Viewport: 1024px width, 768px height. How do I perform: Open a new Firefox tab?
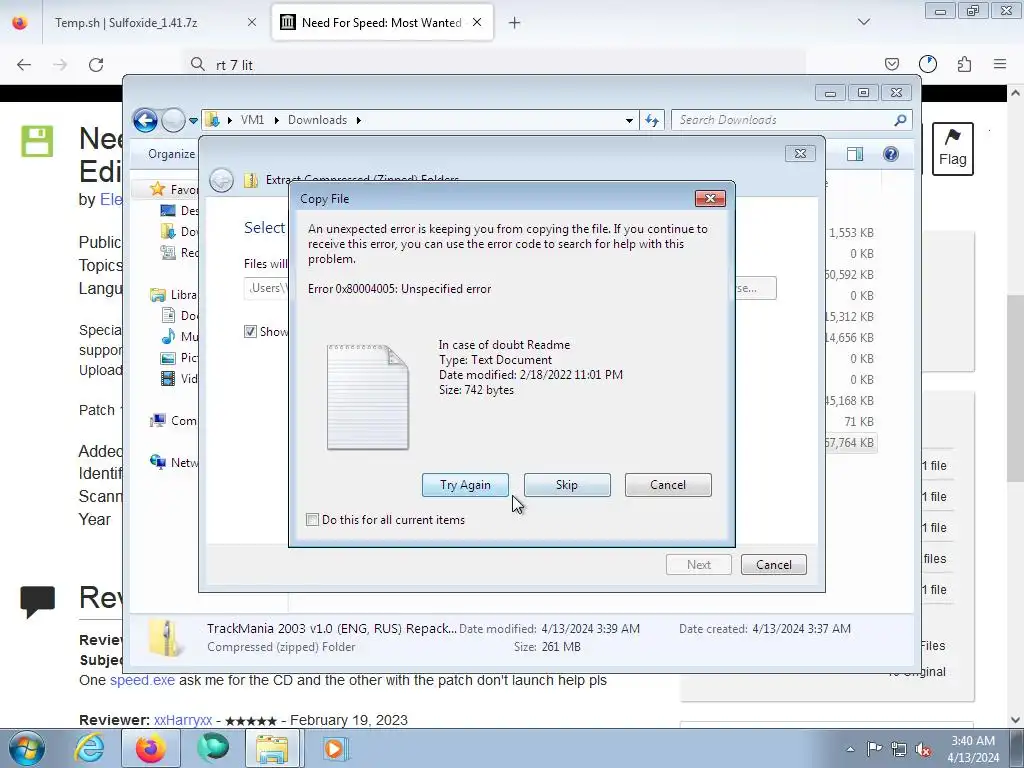pos(515,23)
